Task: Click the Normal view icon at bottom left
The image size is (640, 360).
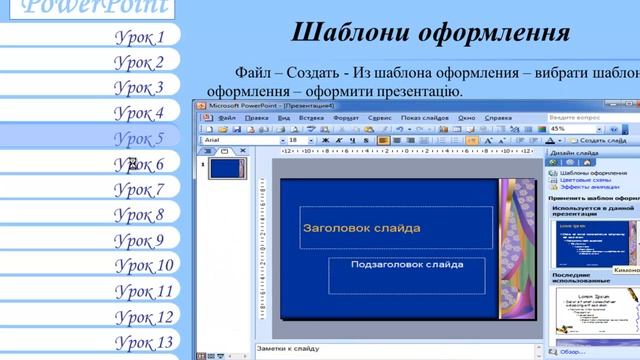Action: point(201,356)
